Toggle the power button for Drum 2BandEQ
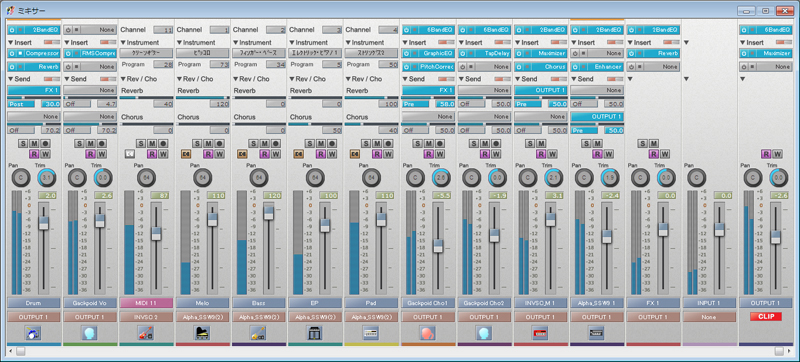Image resolution: width=800 pixels, height=362 pixels. 12,30
